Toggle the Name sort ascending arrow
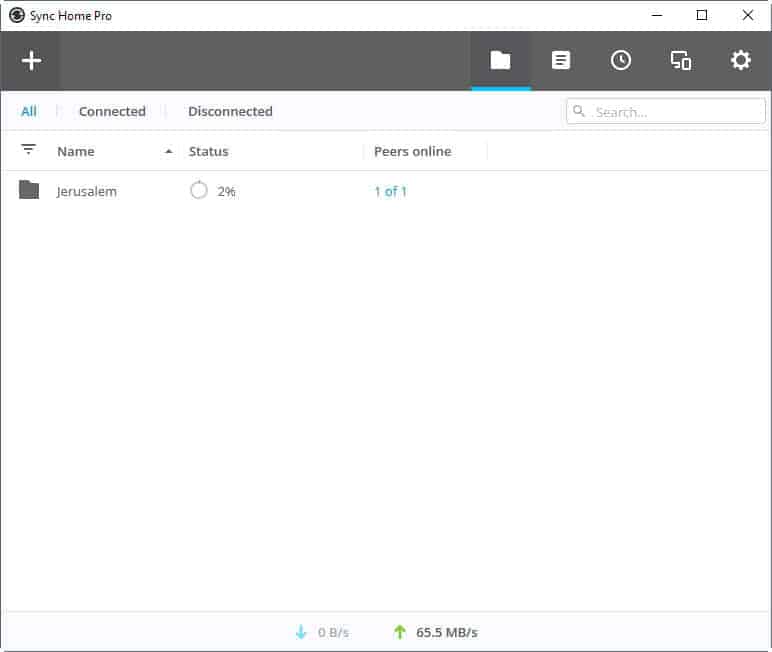Image resolution: width=772 pixels, height=652 pixels. click(168, 151)
